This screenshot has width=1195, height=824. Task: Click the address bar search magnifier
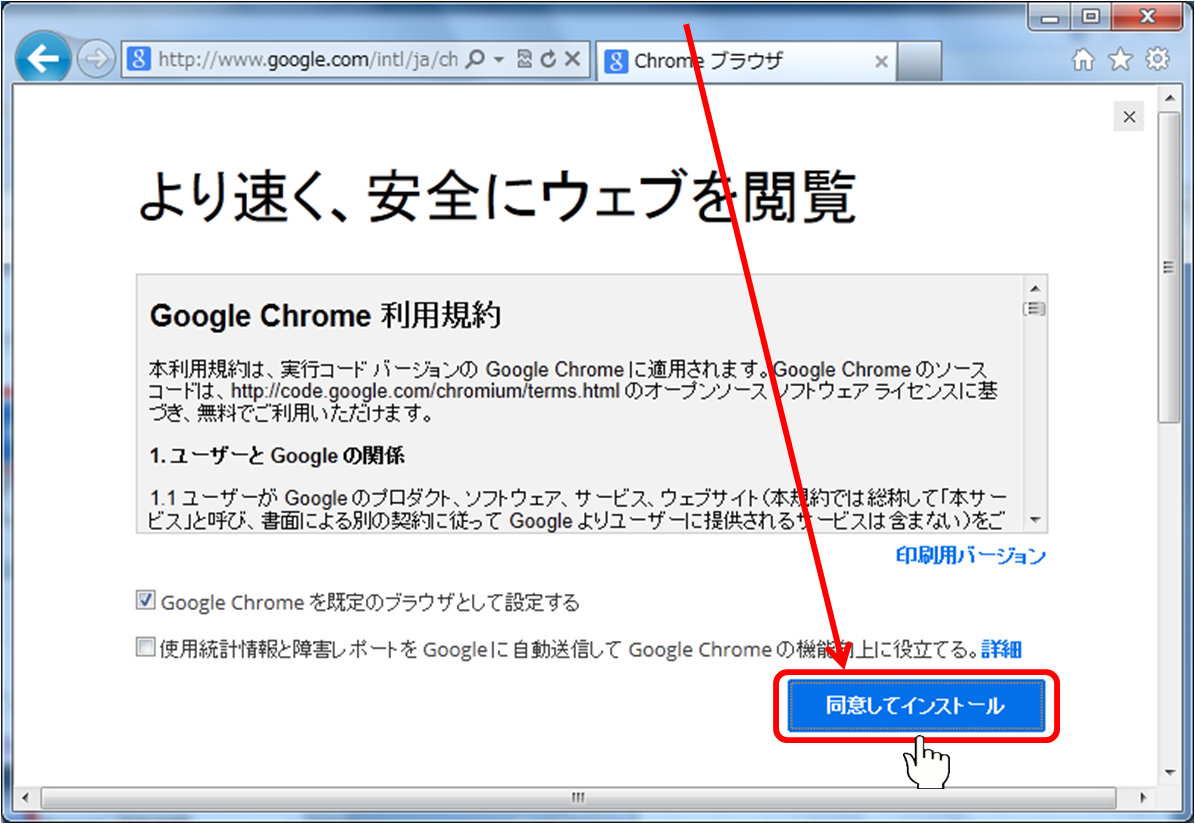[x=476, y=60]
